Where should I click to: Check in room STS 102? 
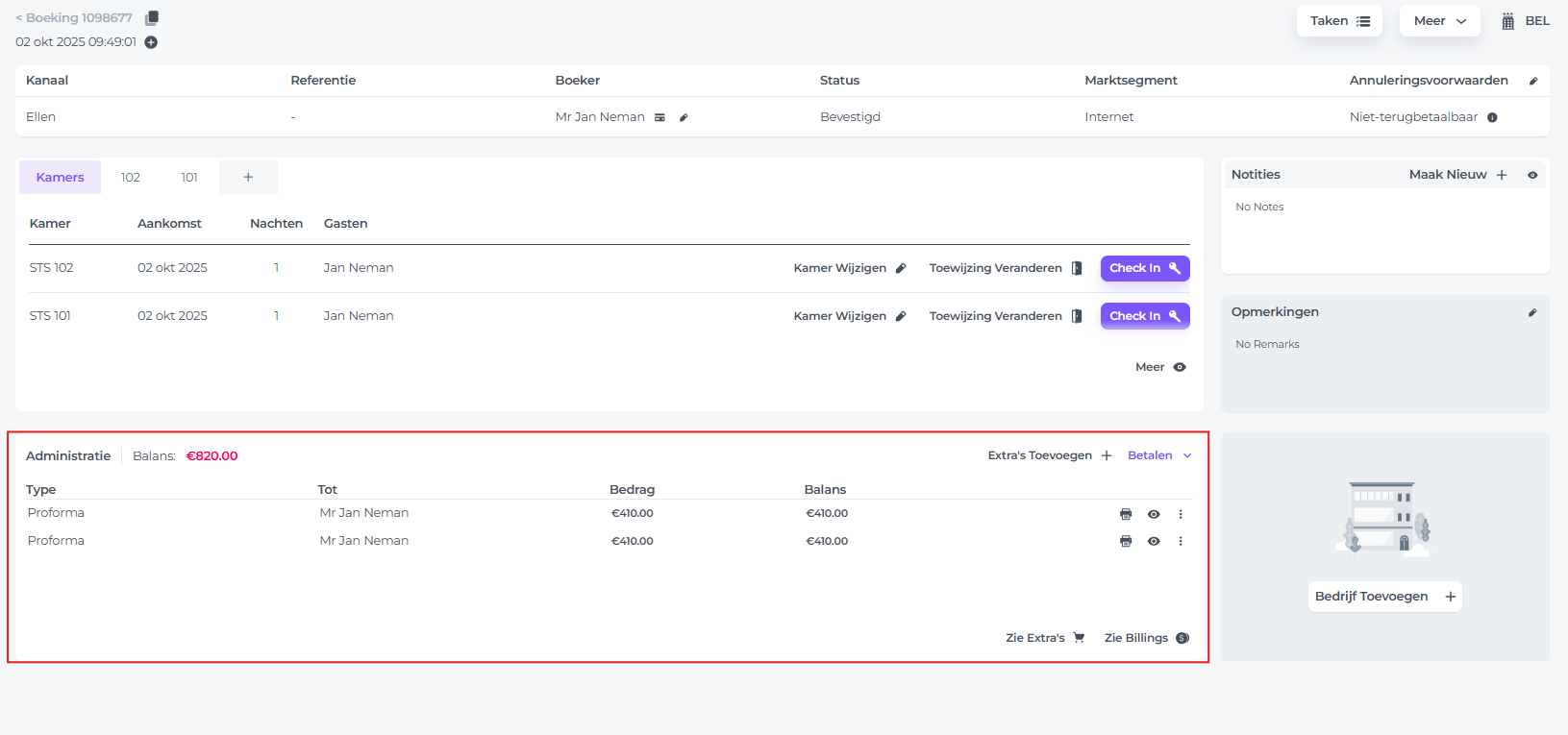[1144, 268]
